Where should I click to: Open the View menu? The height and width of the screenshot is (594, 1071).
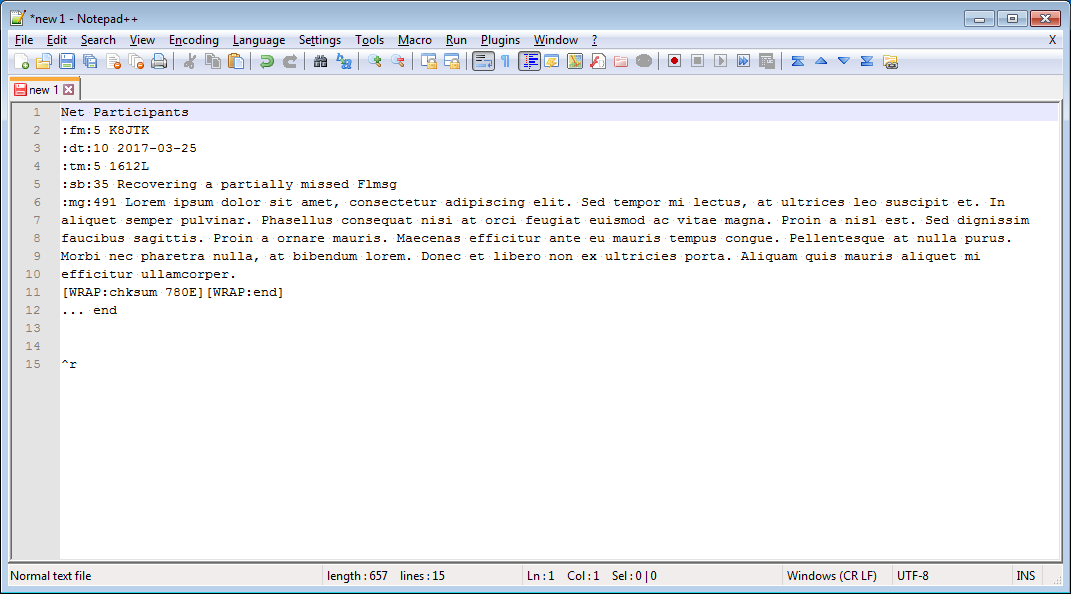click(x=142, y=40)
